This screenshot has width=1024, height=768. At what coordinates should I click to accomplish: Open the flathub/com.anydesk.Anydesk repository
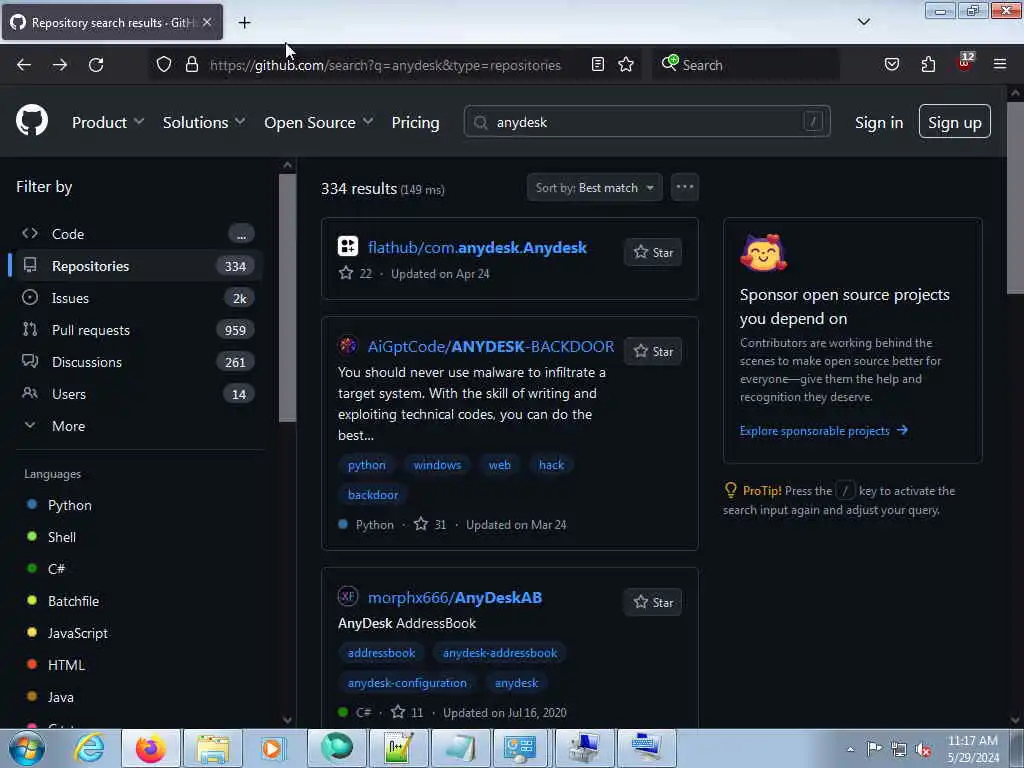(x=477, y=248)
